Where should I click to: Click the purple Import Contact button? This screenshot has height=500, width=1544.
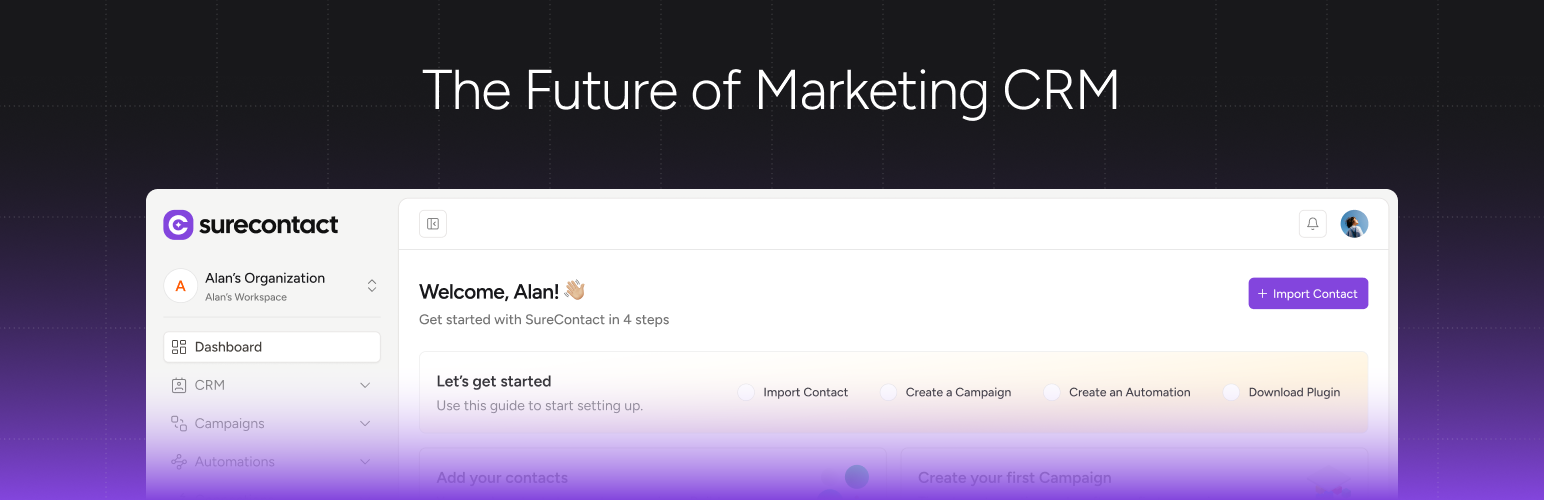(x=1308, y=294)
